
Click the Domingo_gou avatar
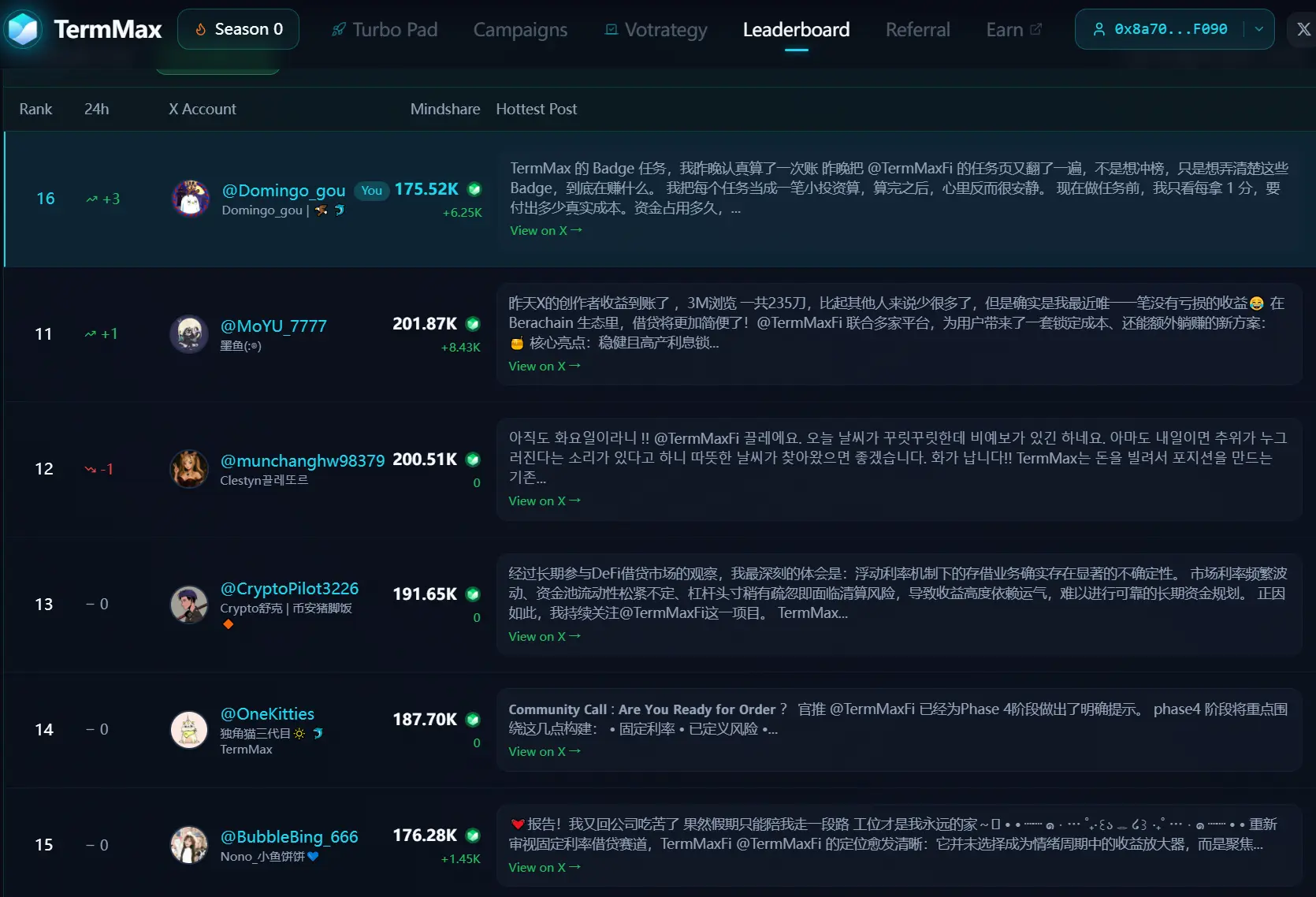coord(191,198)
